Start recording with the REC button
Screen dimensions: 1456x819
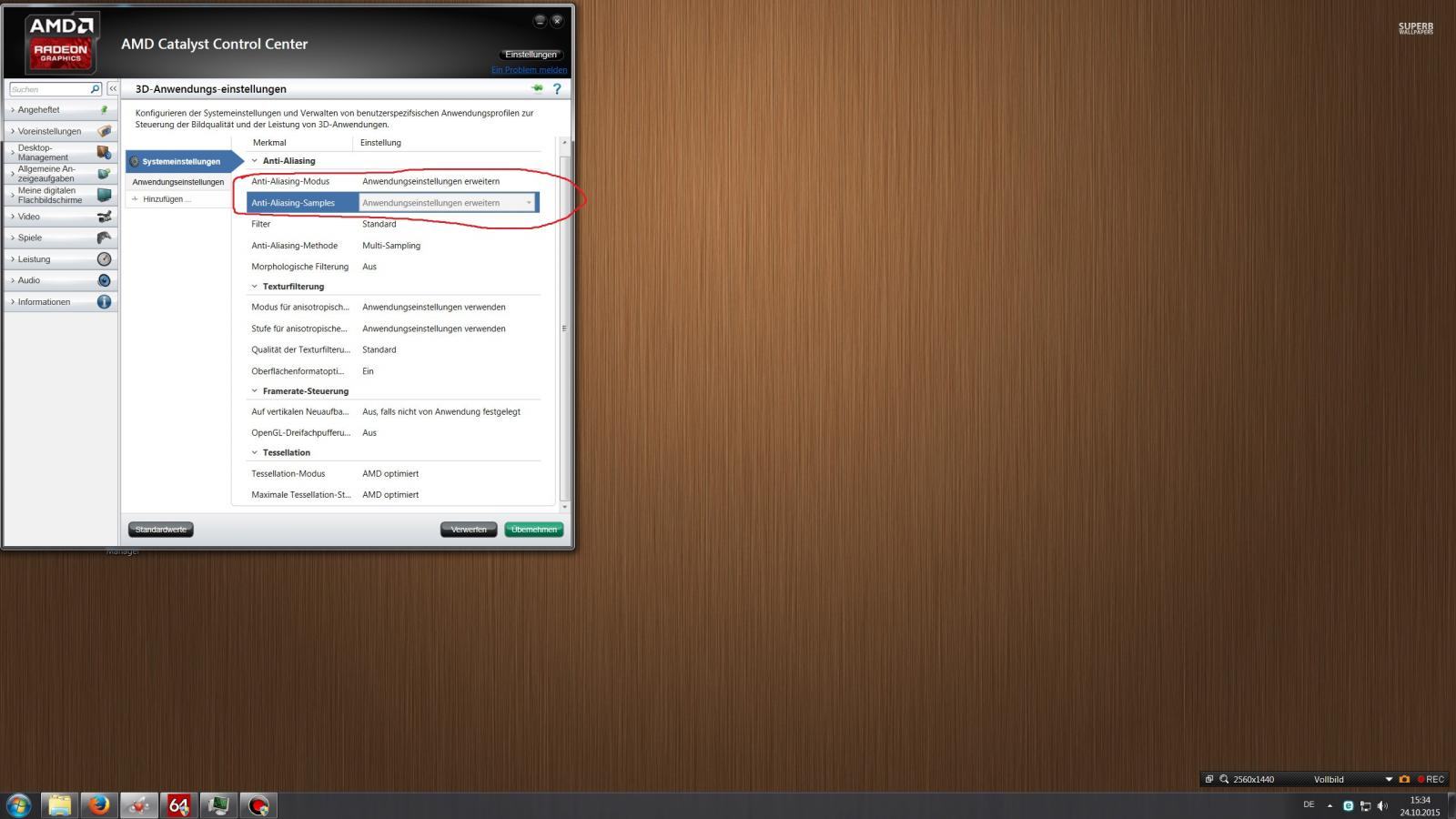pyautogui.click(x=1431, y=779)
